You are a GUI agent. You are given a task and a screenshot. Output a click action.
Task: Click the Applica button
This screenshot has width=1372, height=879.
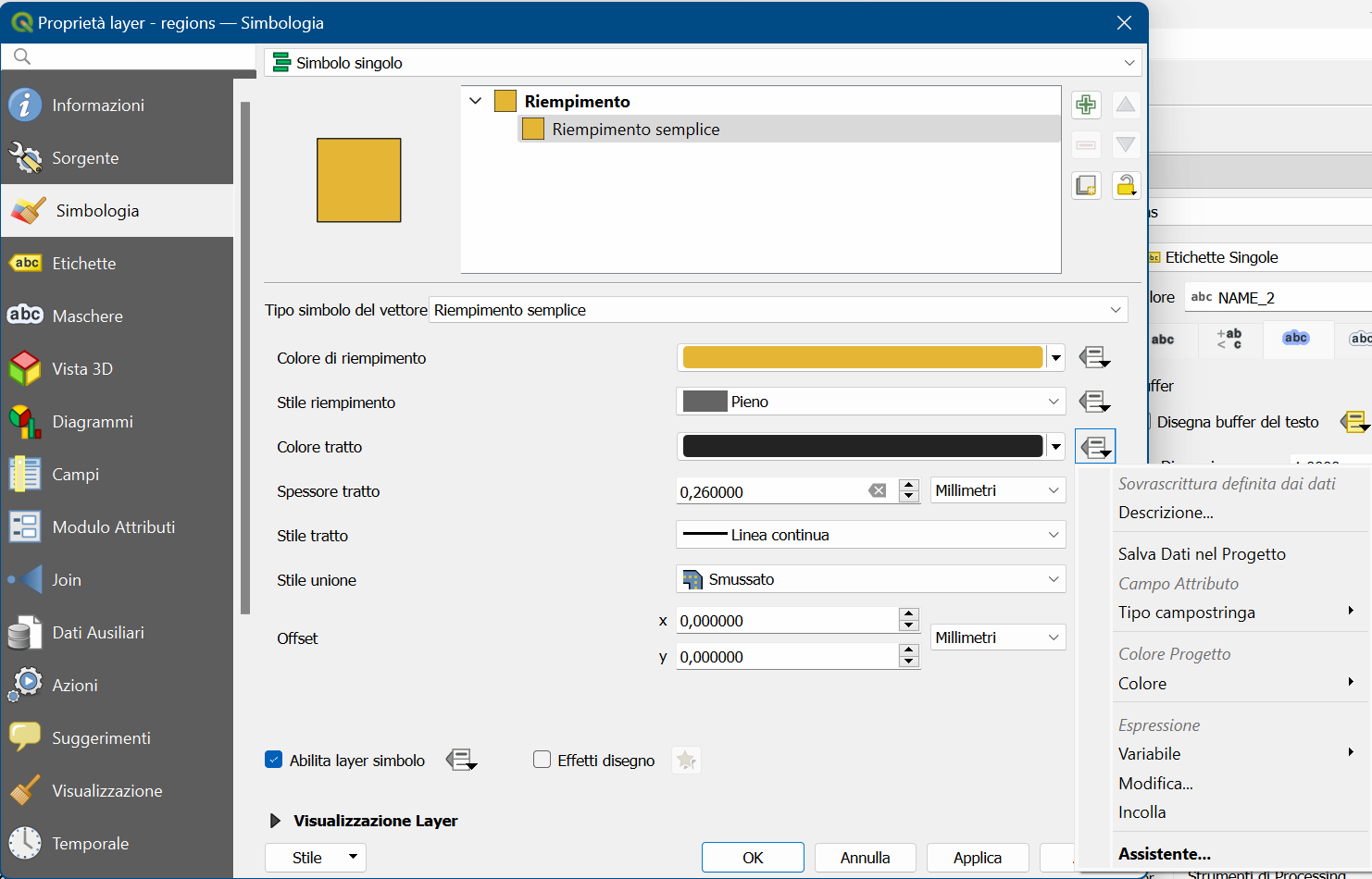(978, 858)
